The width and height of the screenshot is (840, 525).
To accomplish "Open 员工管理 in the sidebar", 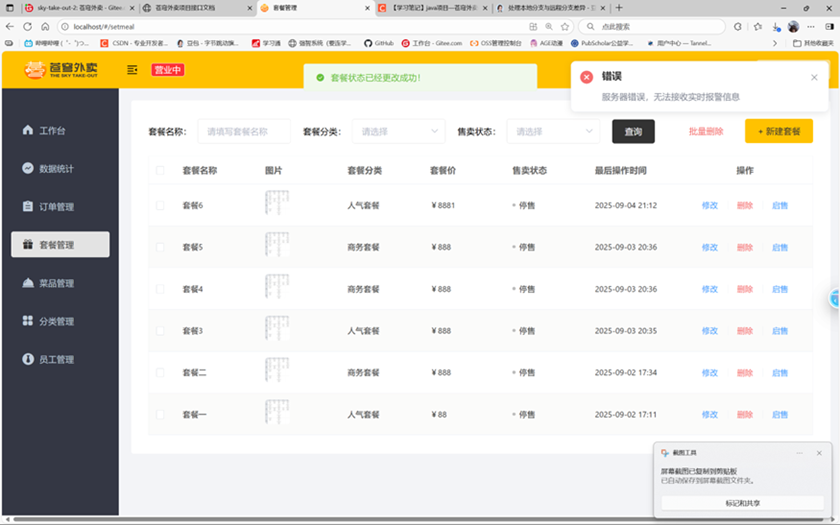I will click(56, 359).
